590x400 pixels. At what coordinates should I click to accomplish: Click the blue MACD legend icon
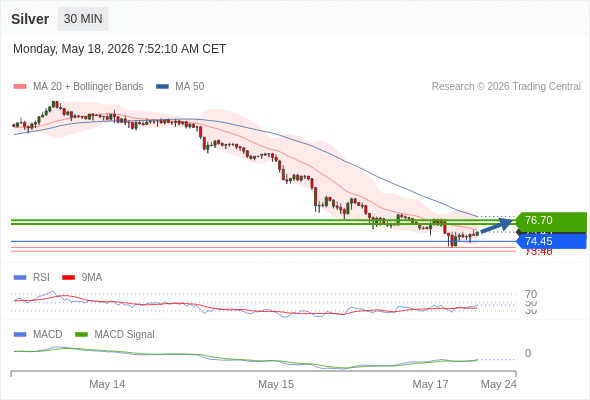point(20,335)
